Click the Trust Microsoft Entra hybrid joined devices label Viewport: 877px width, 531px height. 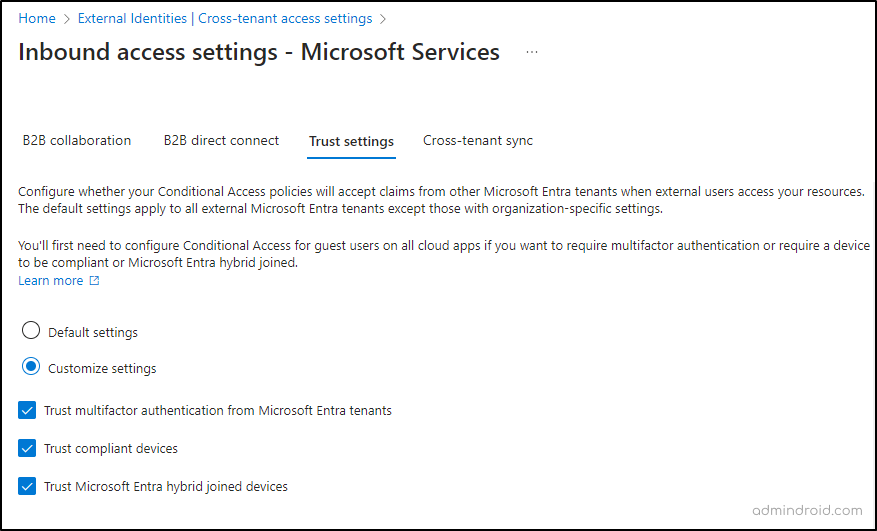point(166,486)
